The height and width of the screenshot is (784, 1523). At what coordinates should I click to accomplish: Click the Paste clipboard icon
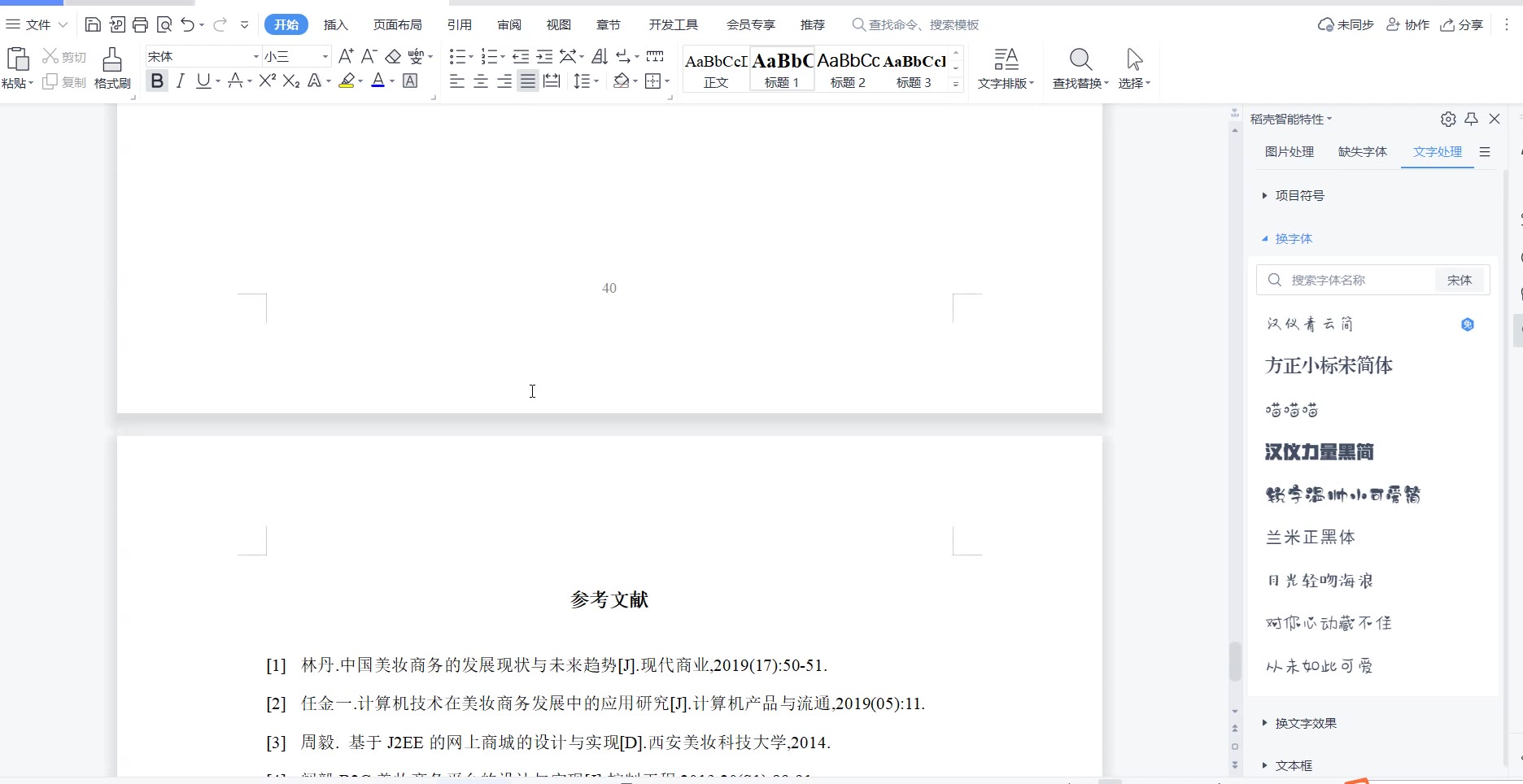tap(17, 59)
